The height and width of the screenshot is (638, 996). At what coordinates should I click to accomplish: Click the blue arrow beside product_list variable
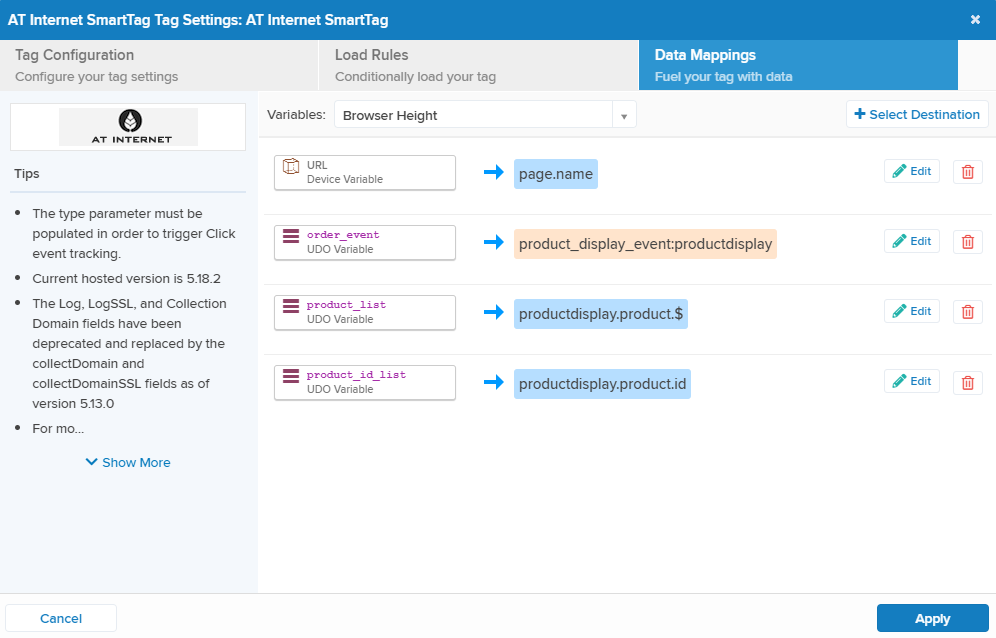pyautogui.click(x=494, y=312)
